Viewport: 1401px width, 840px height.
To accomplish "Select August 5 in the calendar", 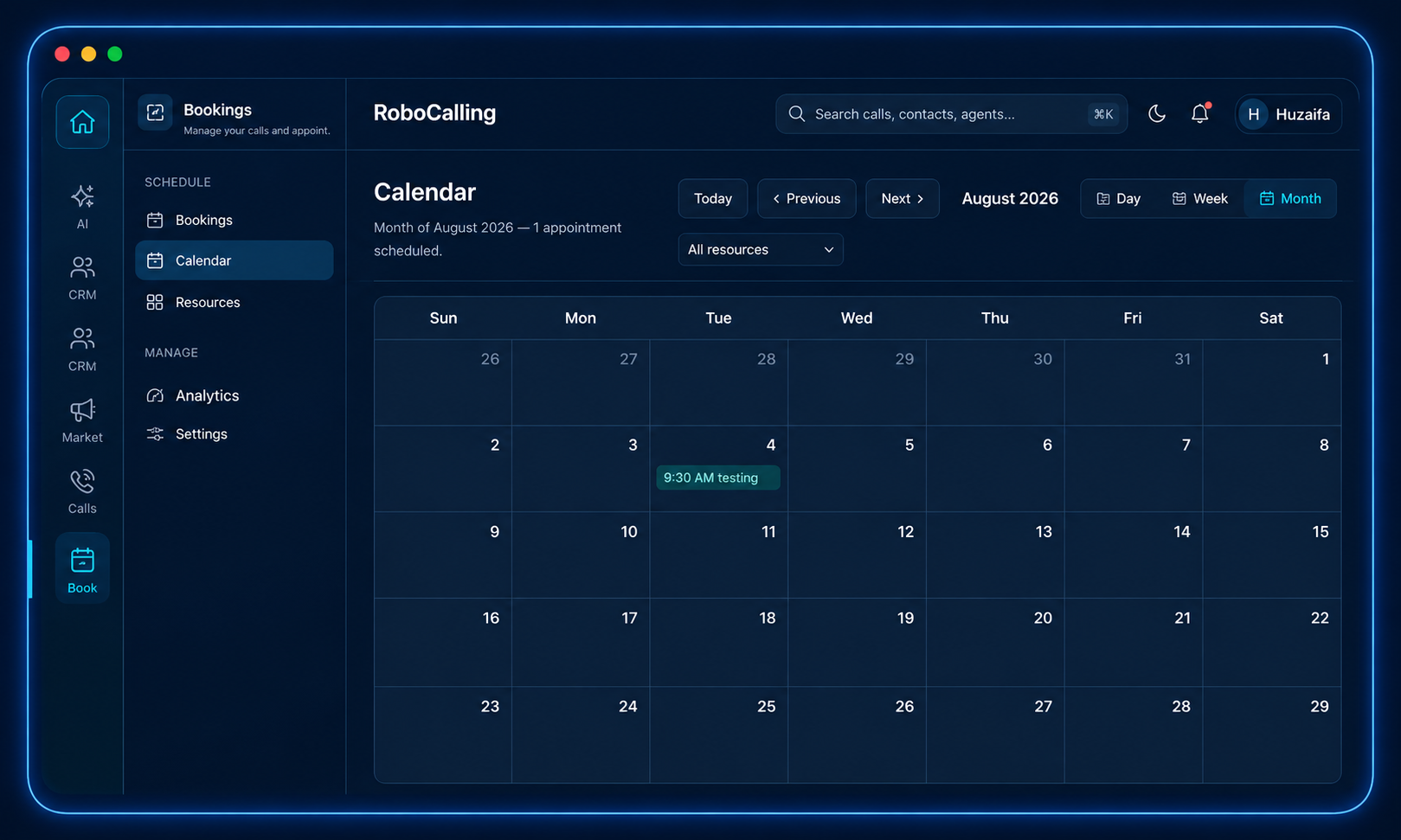I will (857, 469).
